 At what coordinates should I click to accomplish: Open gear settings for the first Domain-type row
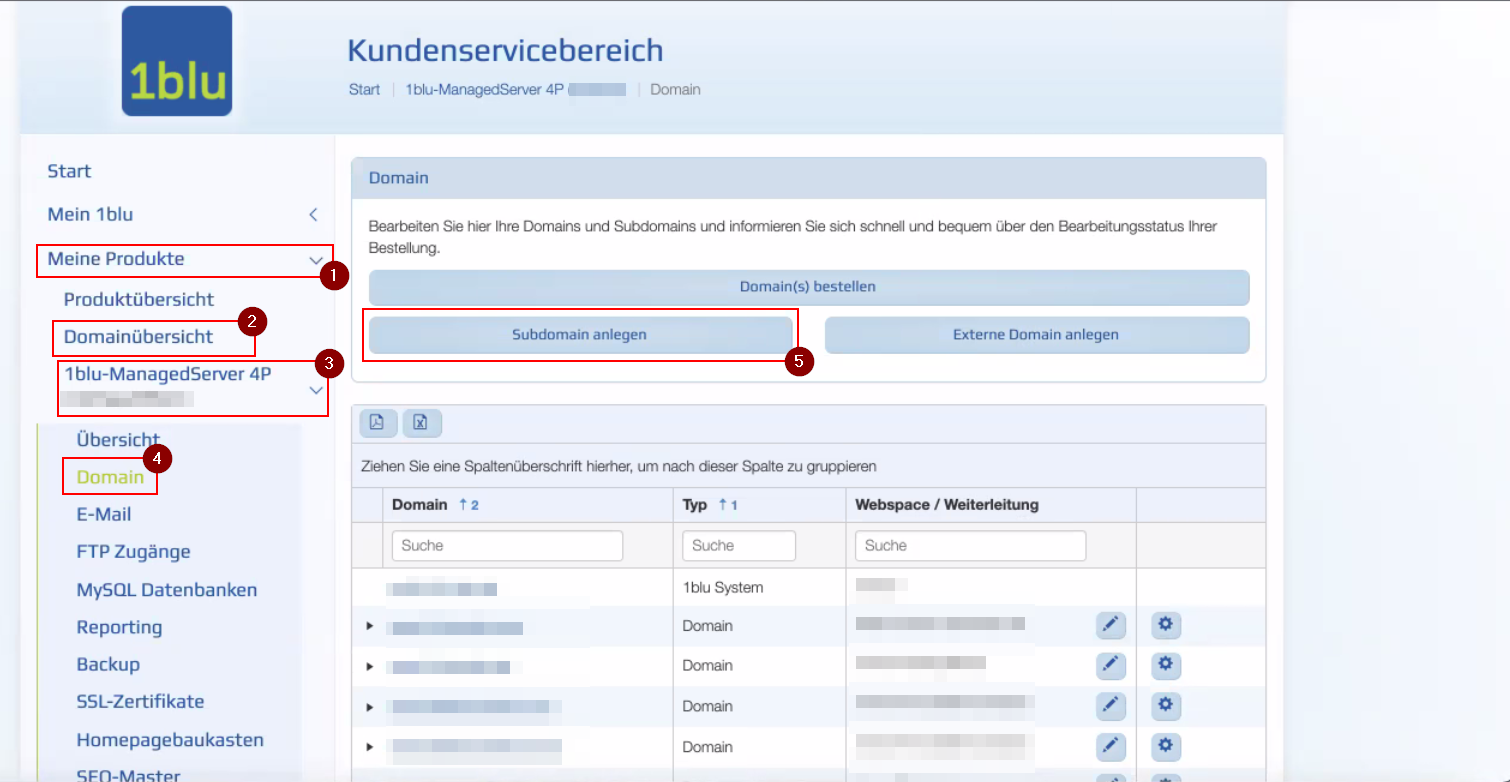pyautogui.click(x=1166, y=626)
